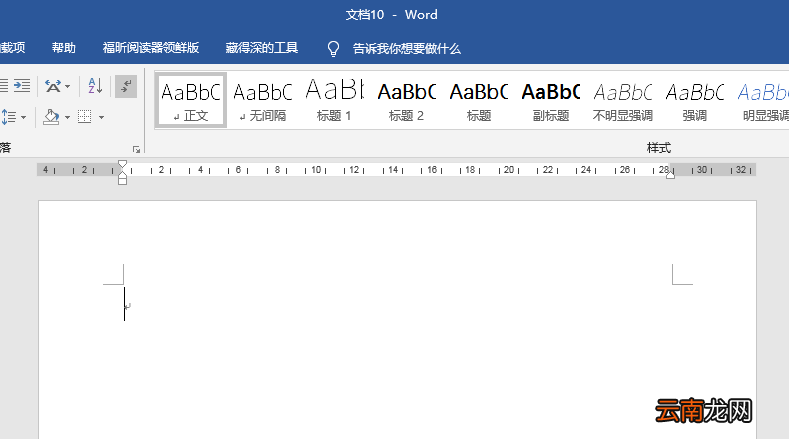This screenshot has height=439, width=789.
Task: Toggle show/hide paragraph marks button
Action: 126,86
